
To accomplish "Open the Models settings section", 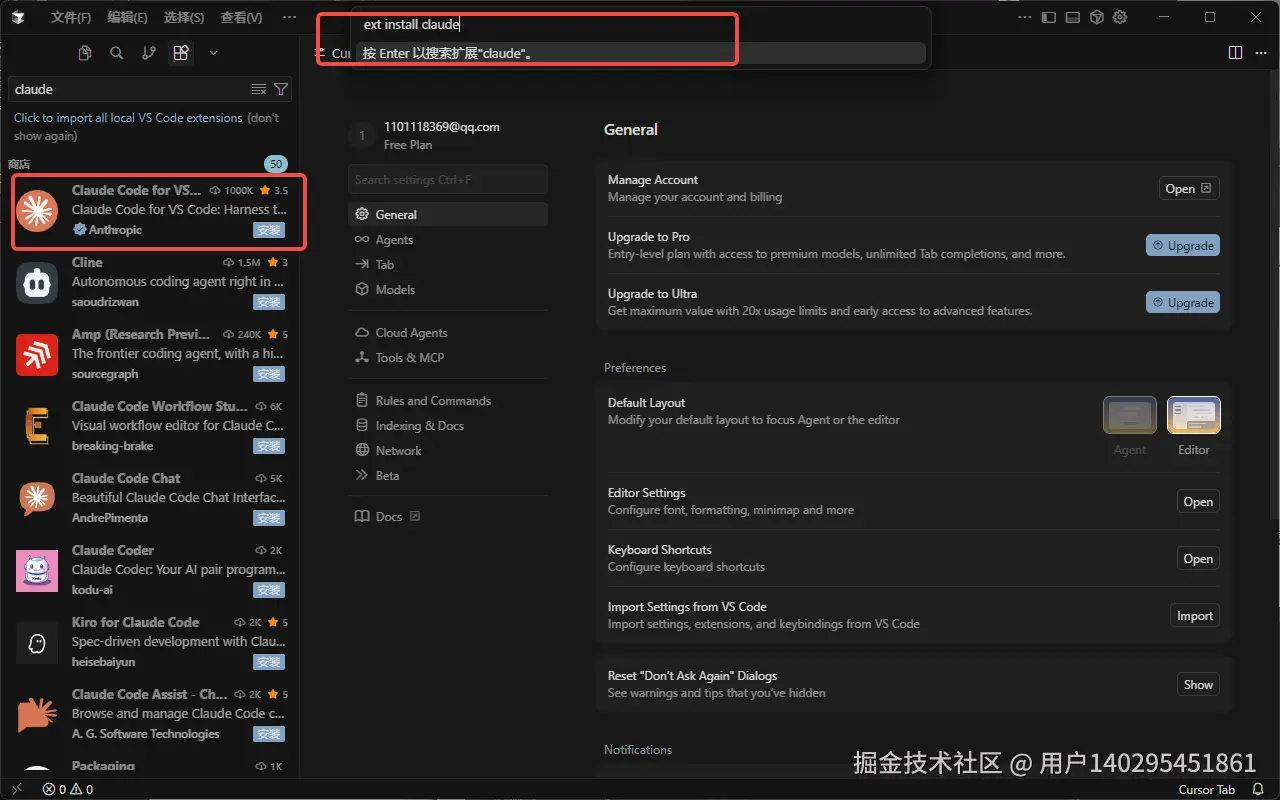I will click(x=448, y=289).
